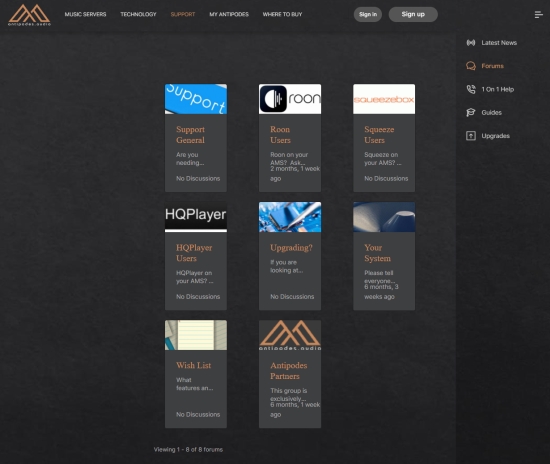The height and width of the screenshot is (464, 550).
Task: Click the circuit board Upgrading thumbnail
Action: click(x=290, y=217)
